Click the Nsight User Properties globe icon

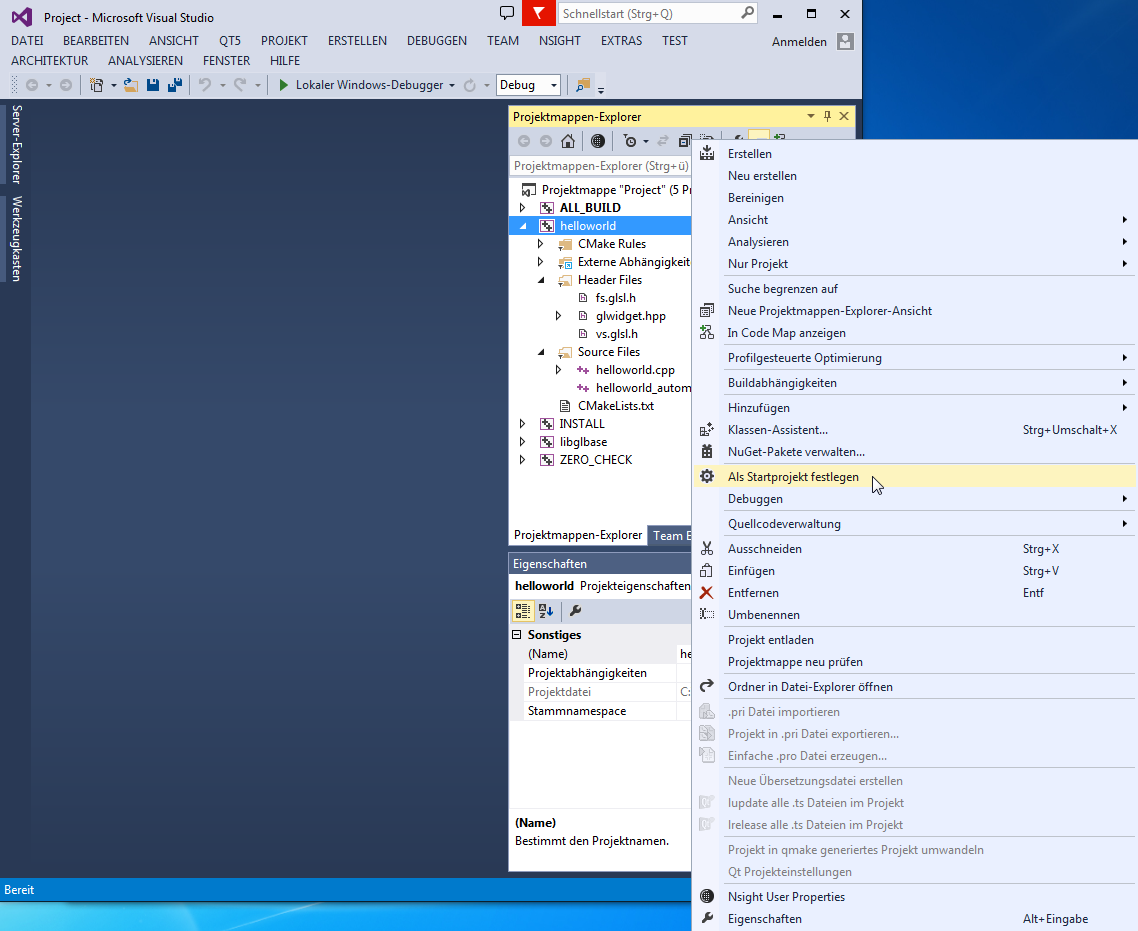click(x=707, y=896)
